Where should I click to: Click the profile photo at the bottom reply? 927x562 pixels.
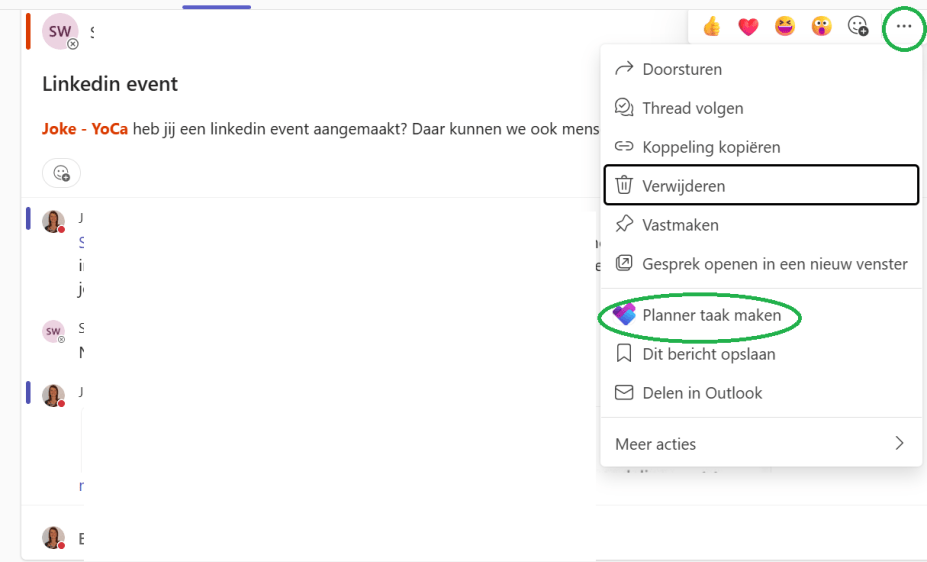53,537
